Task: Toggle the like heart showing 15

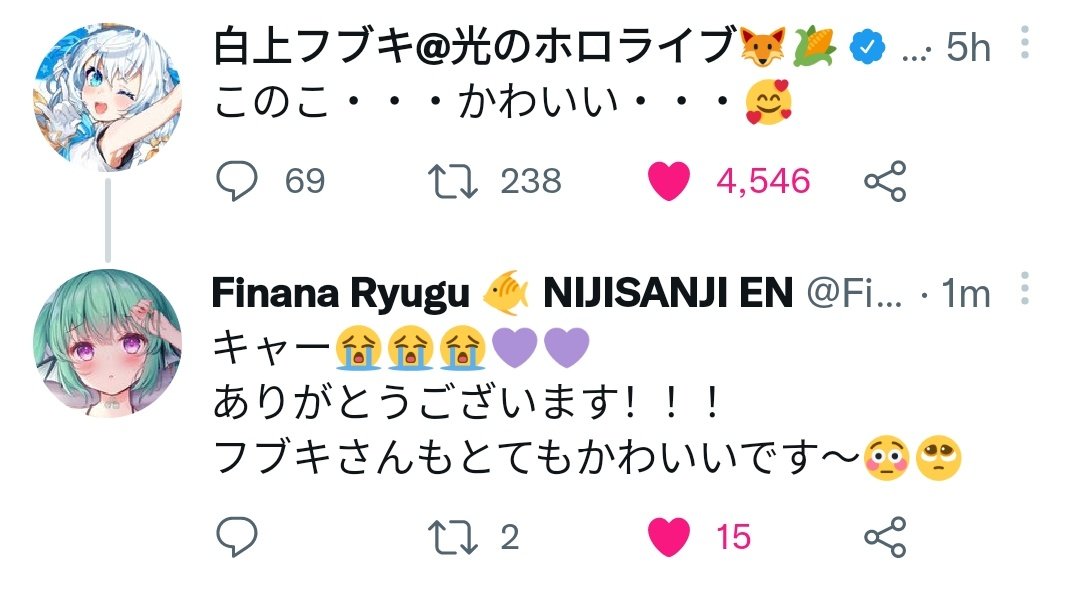Action: (669, 537)
